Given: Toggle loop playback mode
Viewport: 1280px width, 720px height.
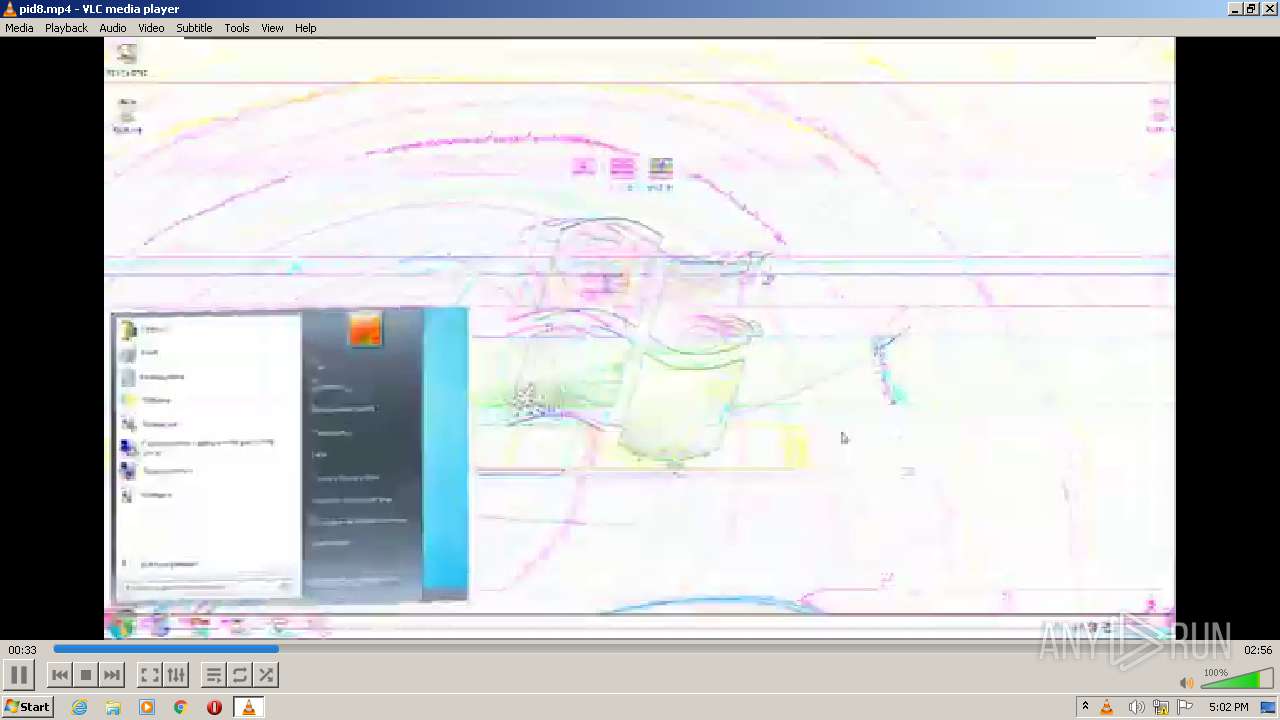Looking at the screenshot, I should pyautogui.click(x=240, y=675).
